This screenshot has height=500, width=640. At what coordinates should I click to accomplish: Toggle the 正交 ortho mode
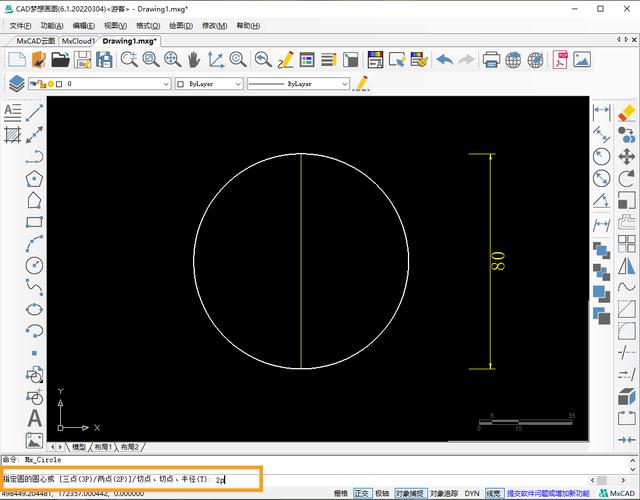(x=362, y=493)
